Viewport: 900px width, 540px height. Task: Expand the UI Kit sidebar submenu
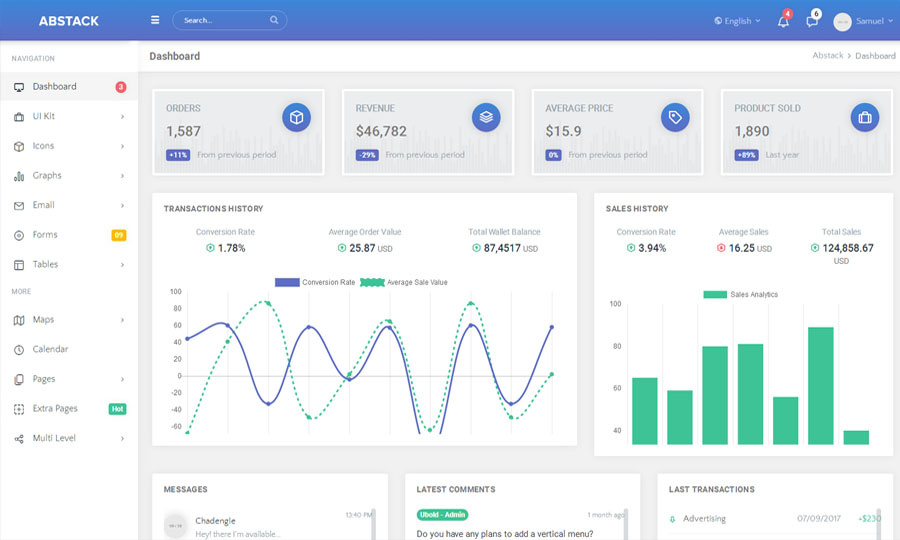pos(68,116)
